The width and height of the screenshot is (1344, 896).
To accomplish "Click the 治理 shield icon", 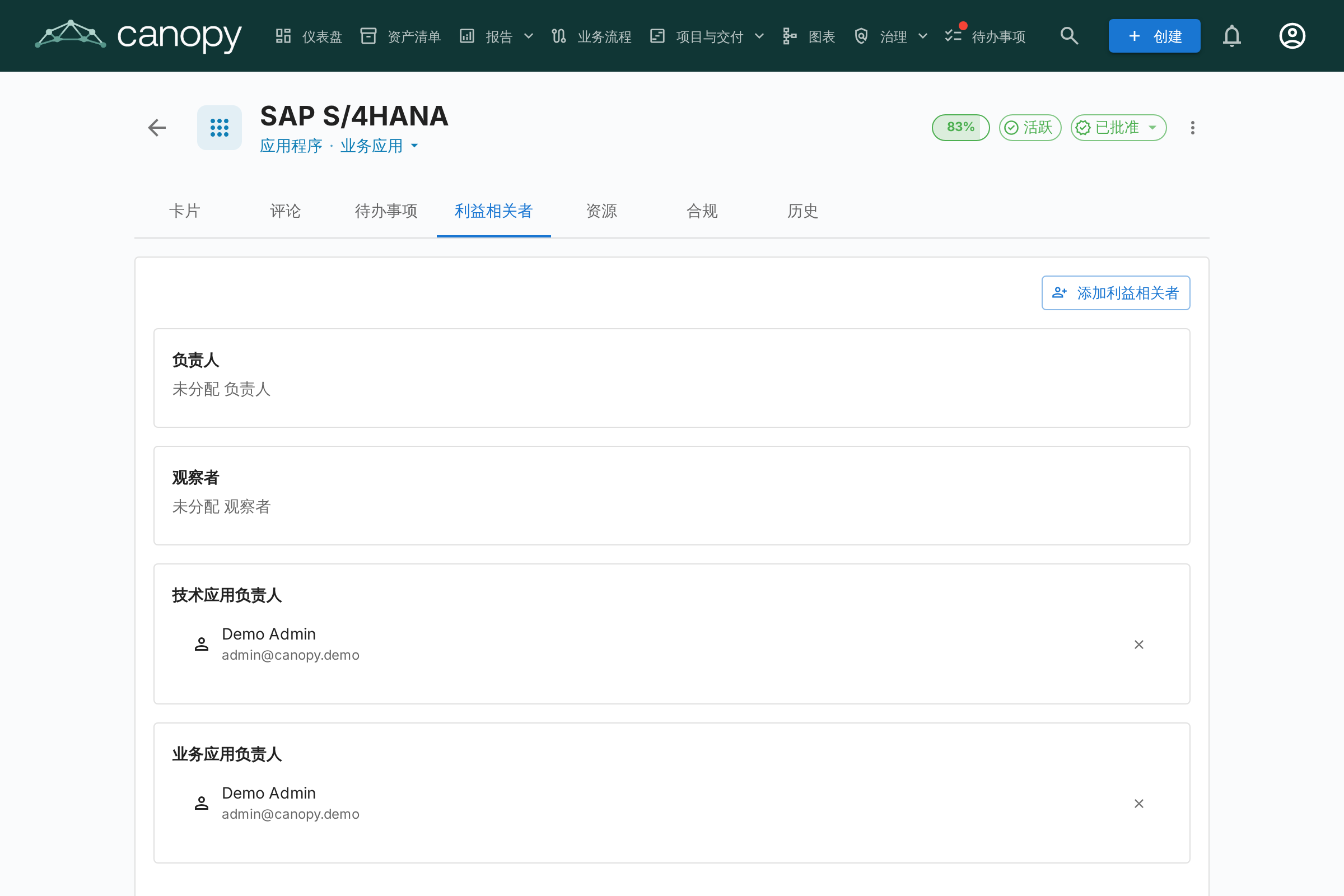I will pos(861,36).
